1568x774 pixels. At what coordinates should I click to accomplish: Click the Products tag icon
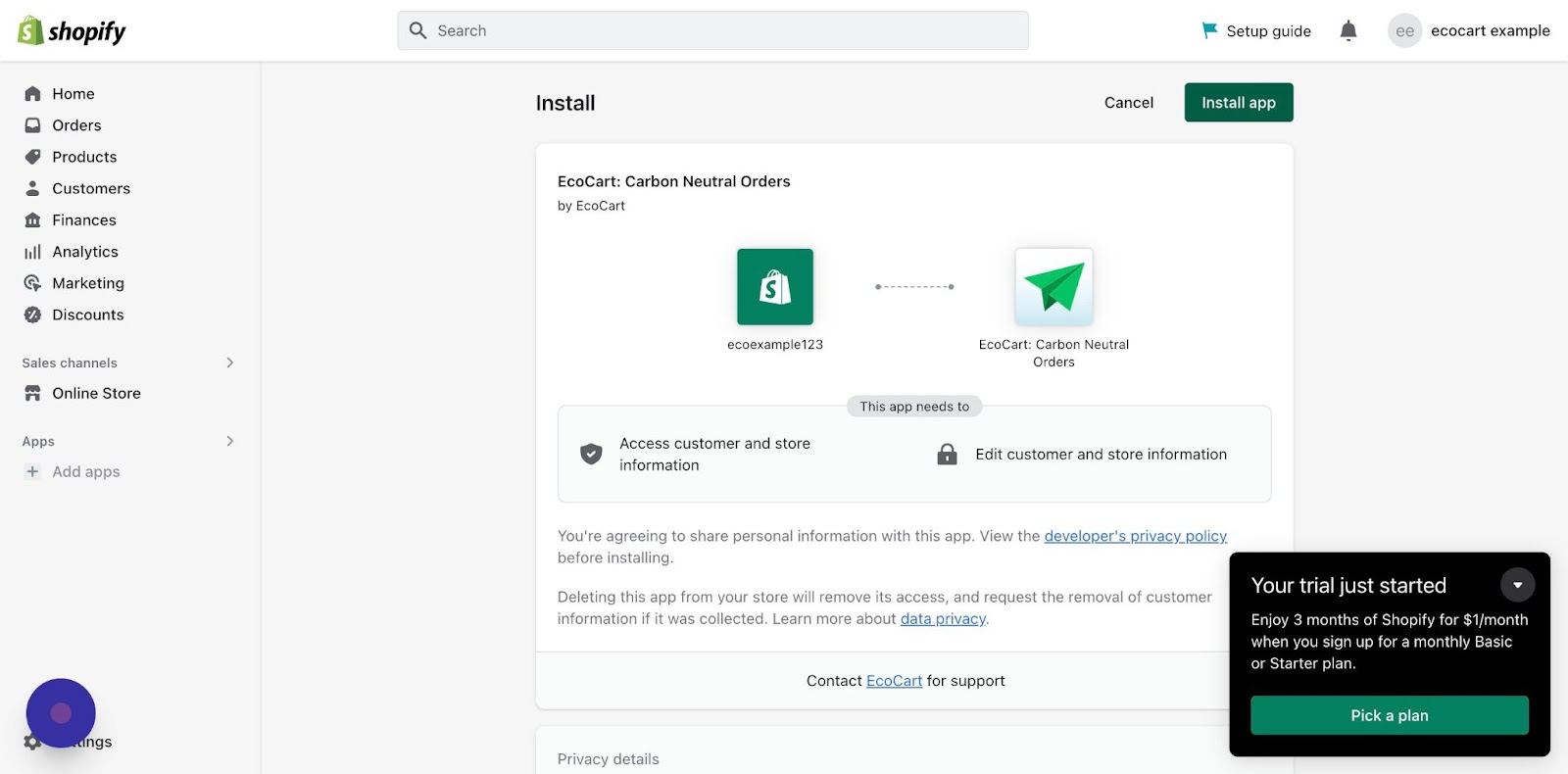pos(32,157)
